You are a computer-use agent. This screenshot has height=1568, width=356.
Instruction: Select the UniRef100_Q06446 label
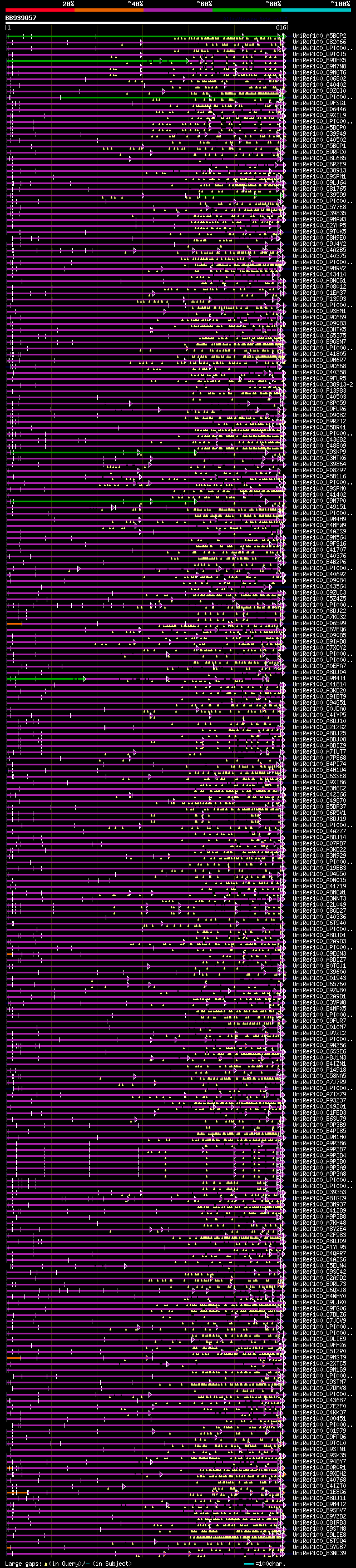click(x=319, y=109)
